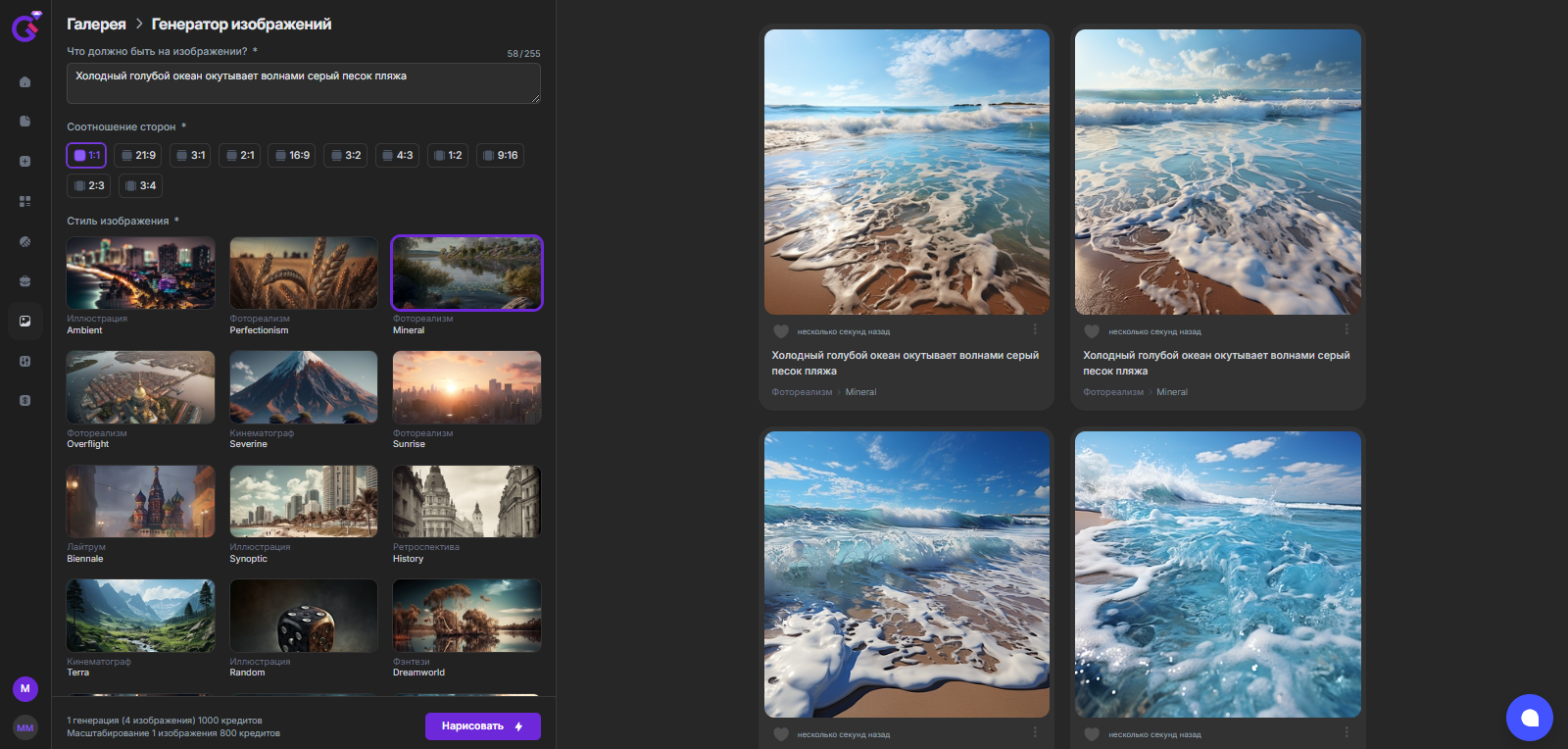The image size is (1568, 749).
Task: Set aspect ratio to 1:2
Action: [448, 155]
